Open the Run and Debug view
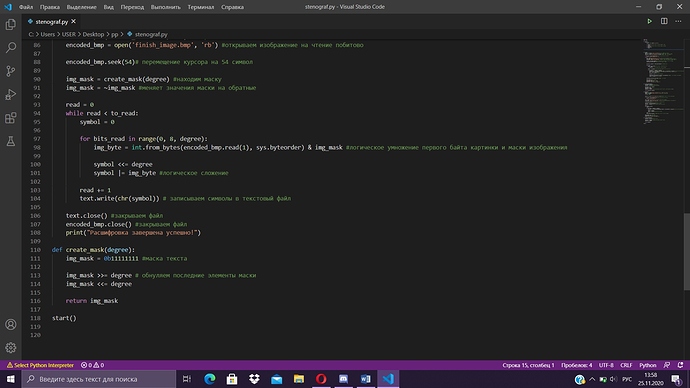690x388 pixels. (11, 94)
